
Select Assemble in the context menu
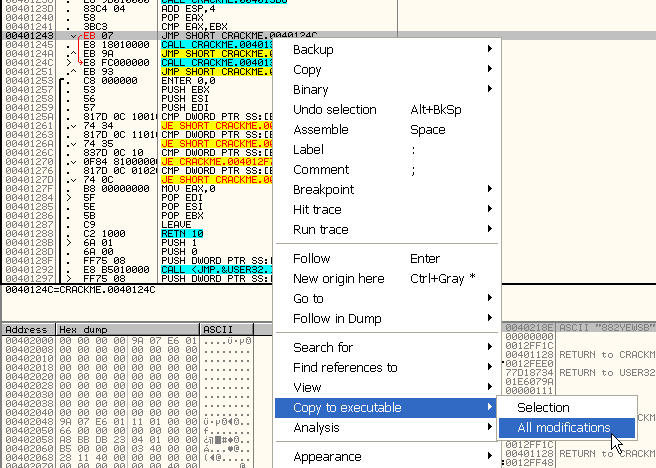click(320, 130)
